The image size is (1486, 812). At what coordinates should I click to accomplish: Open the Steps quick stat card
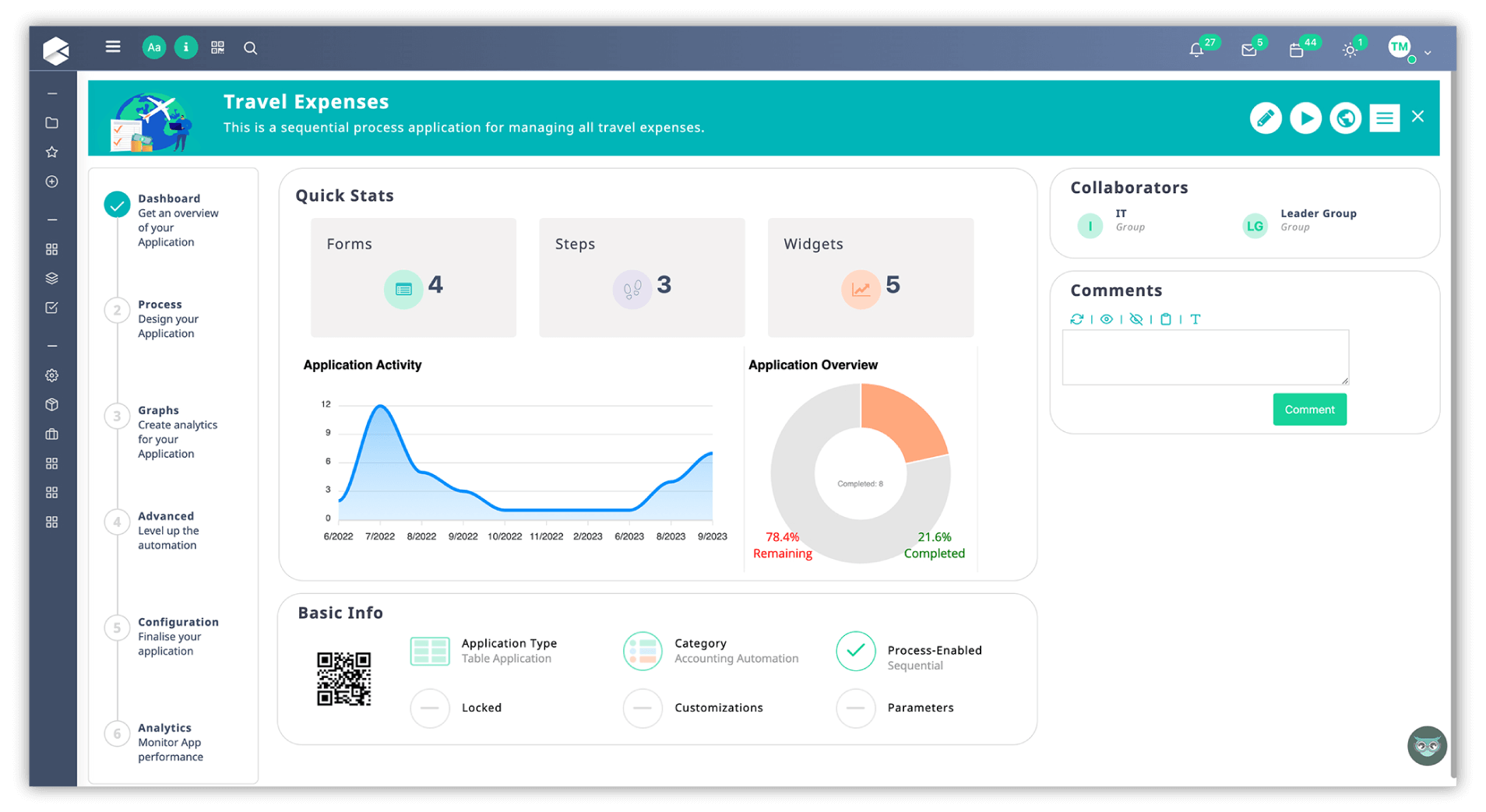tap(642, 278)
